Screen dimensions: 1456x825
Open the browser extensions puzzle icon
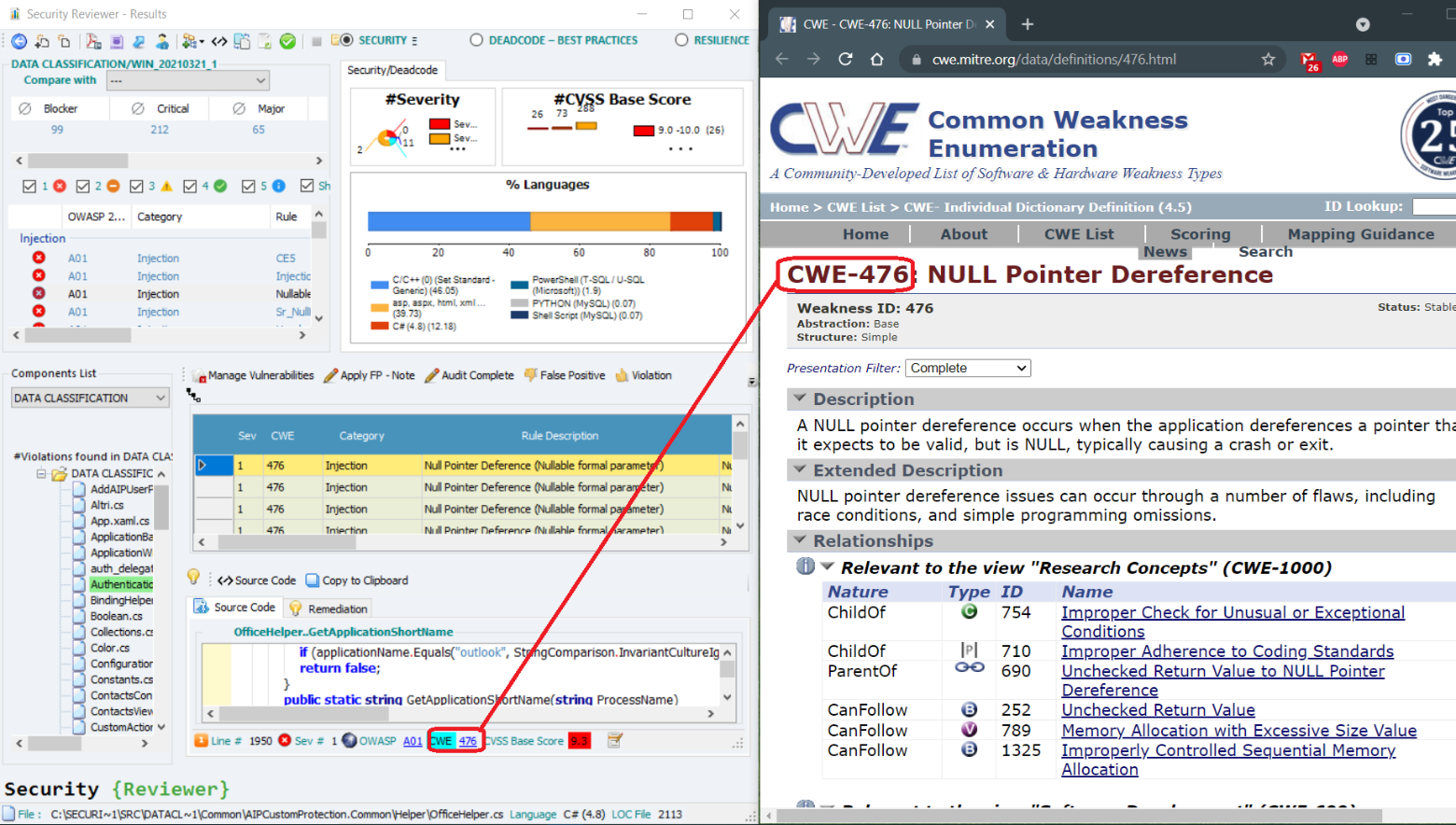point(1435,59)
